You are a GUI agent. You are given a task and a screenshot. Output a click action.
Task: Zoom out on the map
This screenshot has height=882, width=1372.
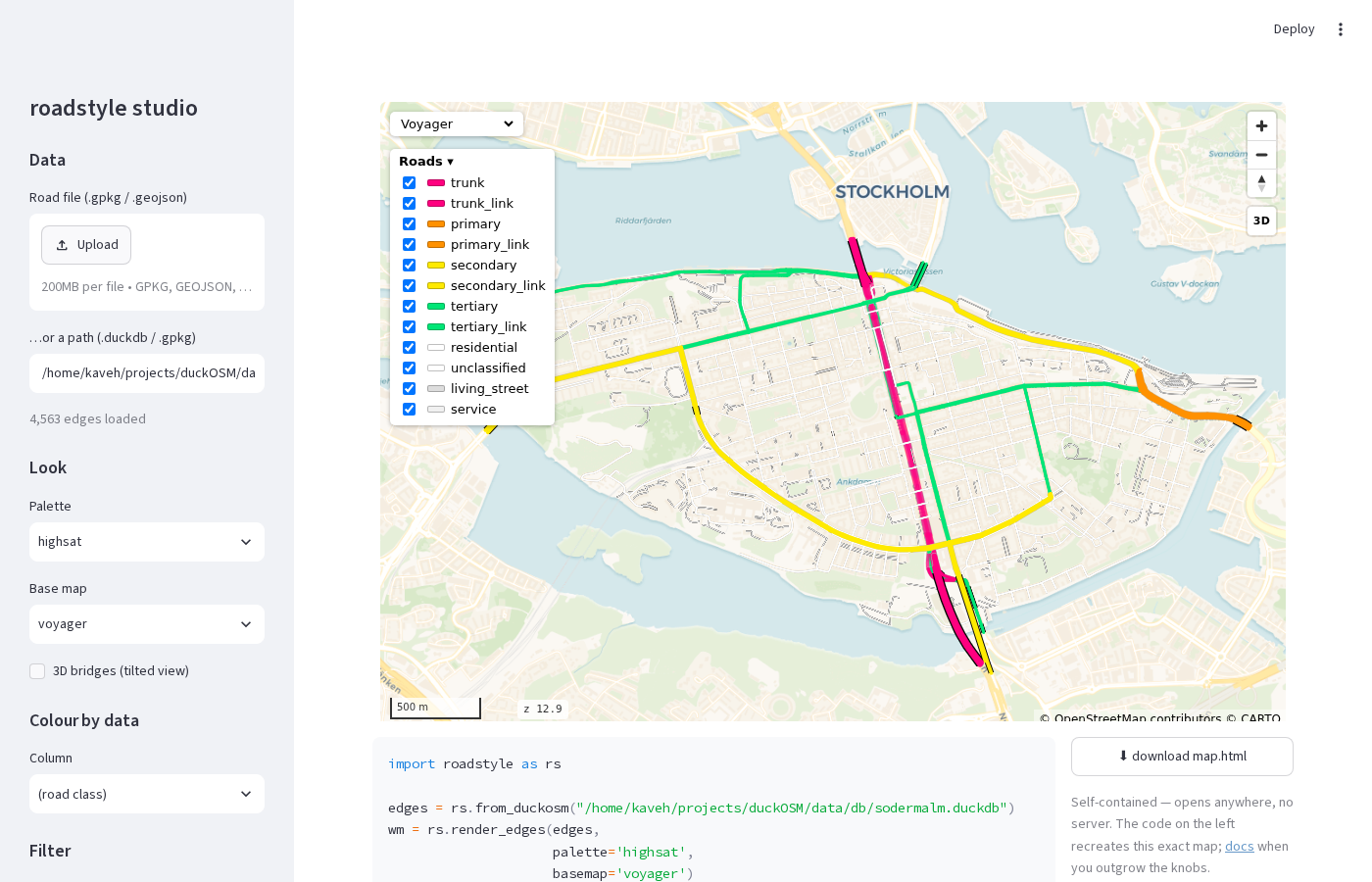click(x=1261, y=155)
